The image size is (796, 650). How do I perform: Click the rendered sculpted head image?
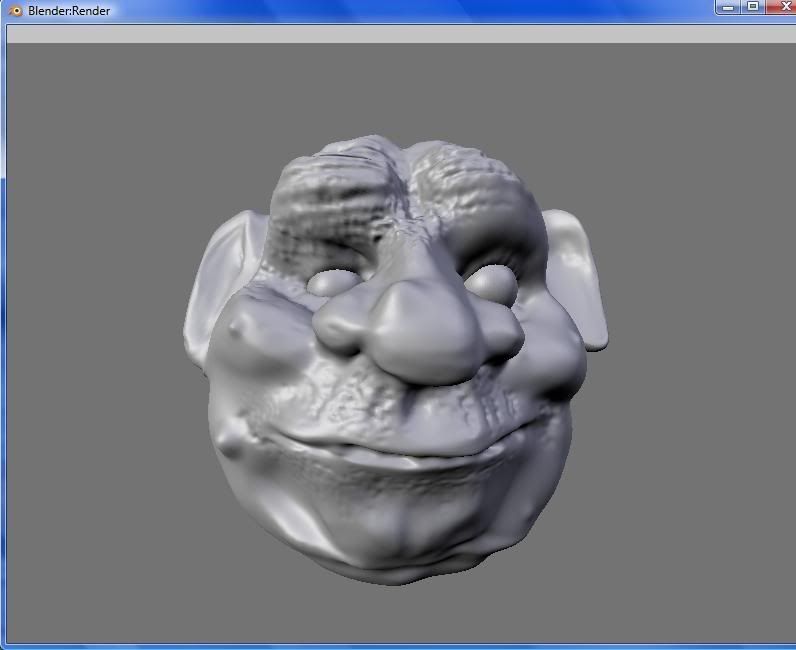point(395,360)
